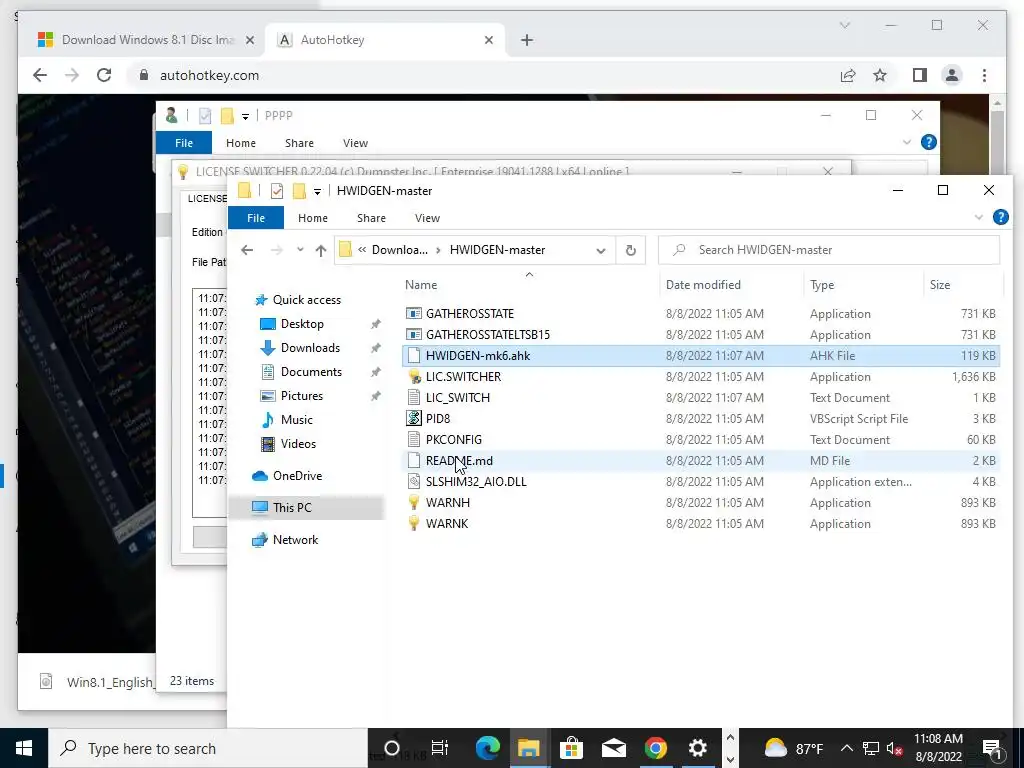
Task: Select This PC in navigation pane
Action: coord(292,507)
